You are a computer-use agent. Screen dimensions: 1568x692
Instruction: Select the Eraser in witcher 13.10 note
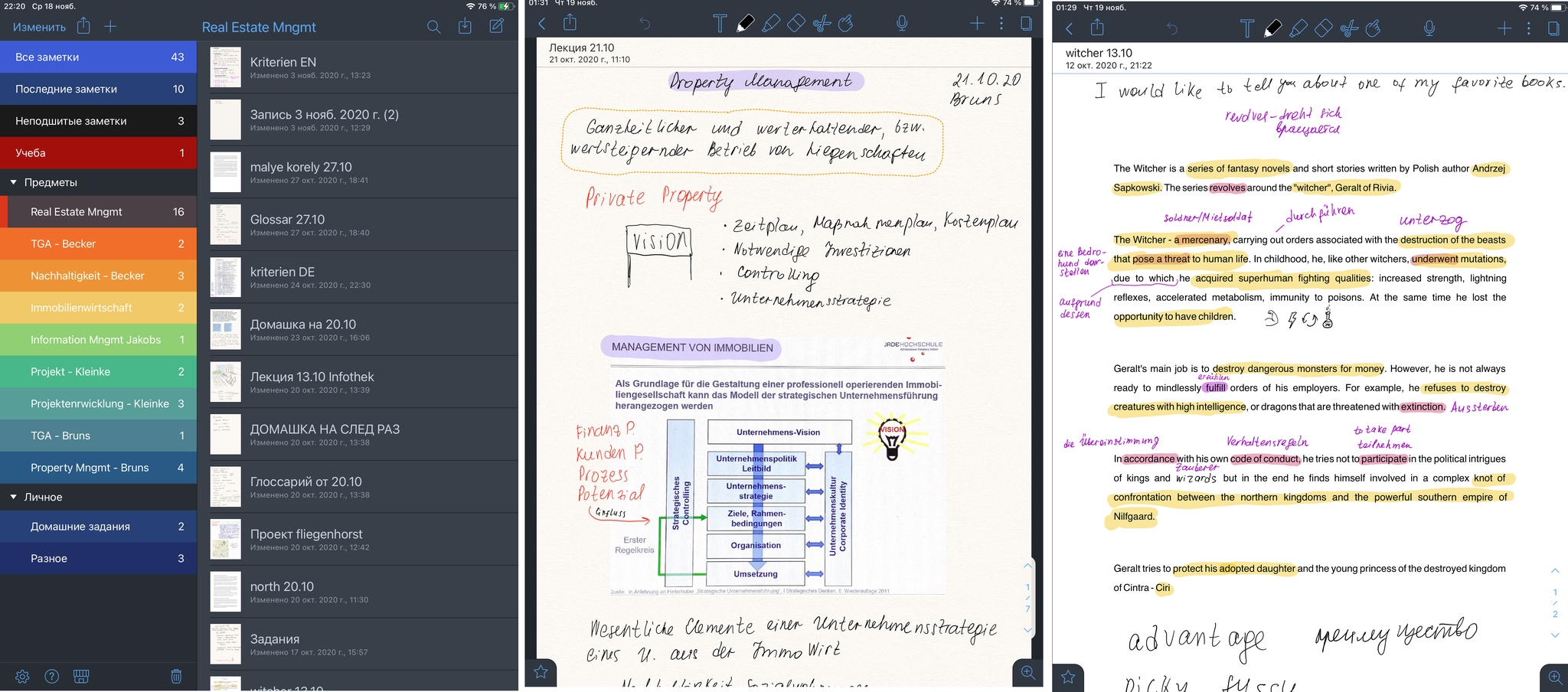[1324, 29]
